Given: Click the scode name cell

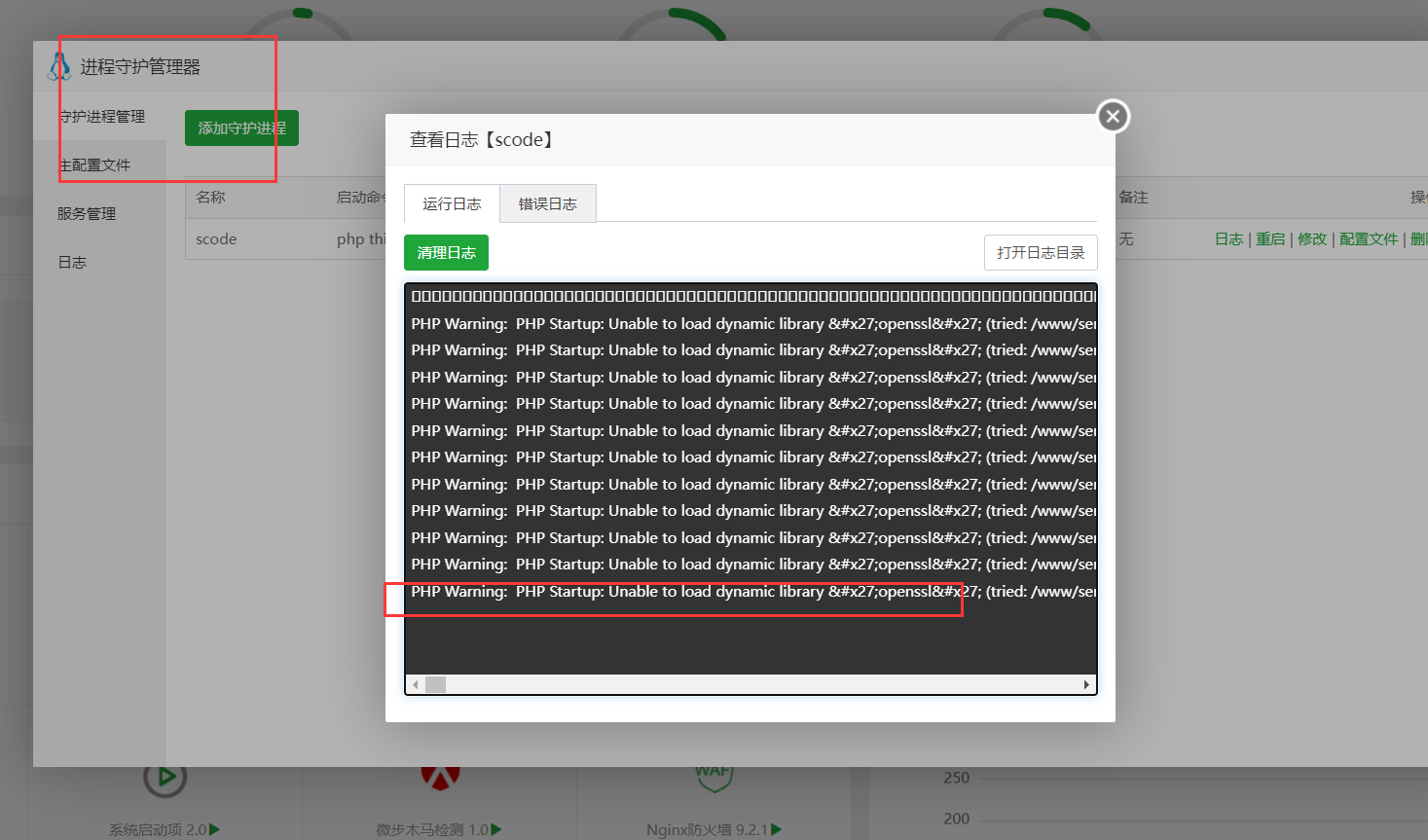Looking at the screenshot, I should click(216, 238).
